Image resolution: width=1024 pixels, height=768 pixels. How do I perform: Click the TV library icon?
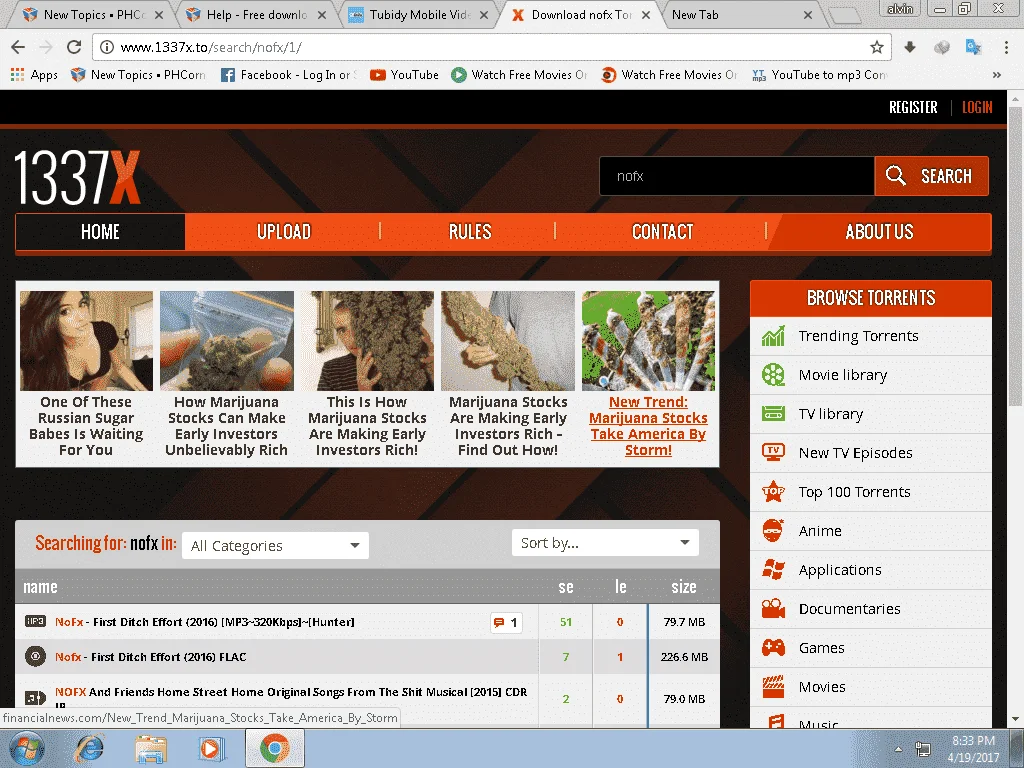(x=773, y=414)
